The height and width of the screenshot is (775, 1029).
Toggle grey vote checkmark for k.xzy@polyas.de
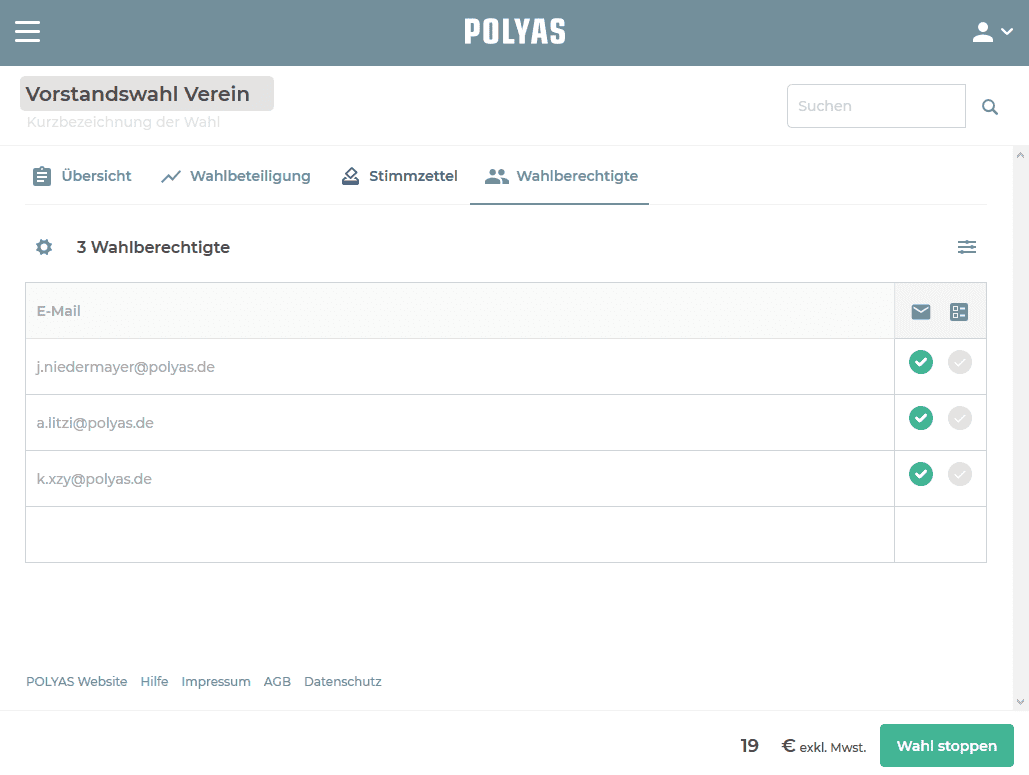(x=960, y=474)
